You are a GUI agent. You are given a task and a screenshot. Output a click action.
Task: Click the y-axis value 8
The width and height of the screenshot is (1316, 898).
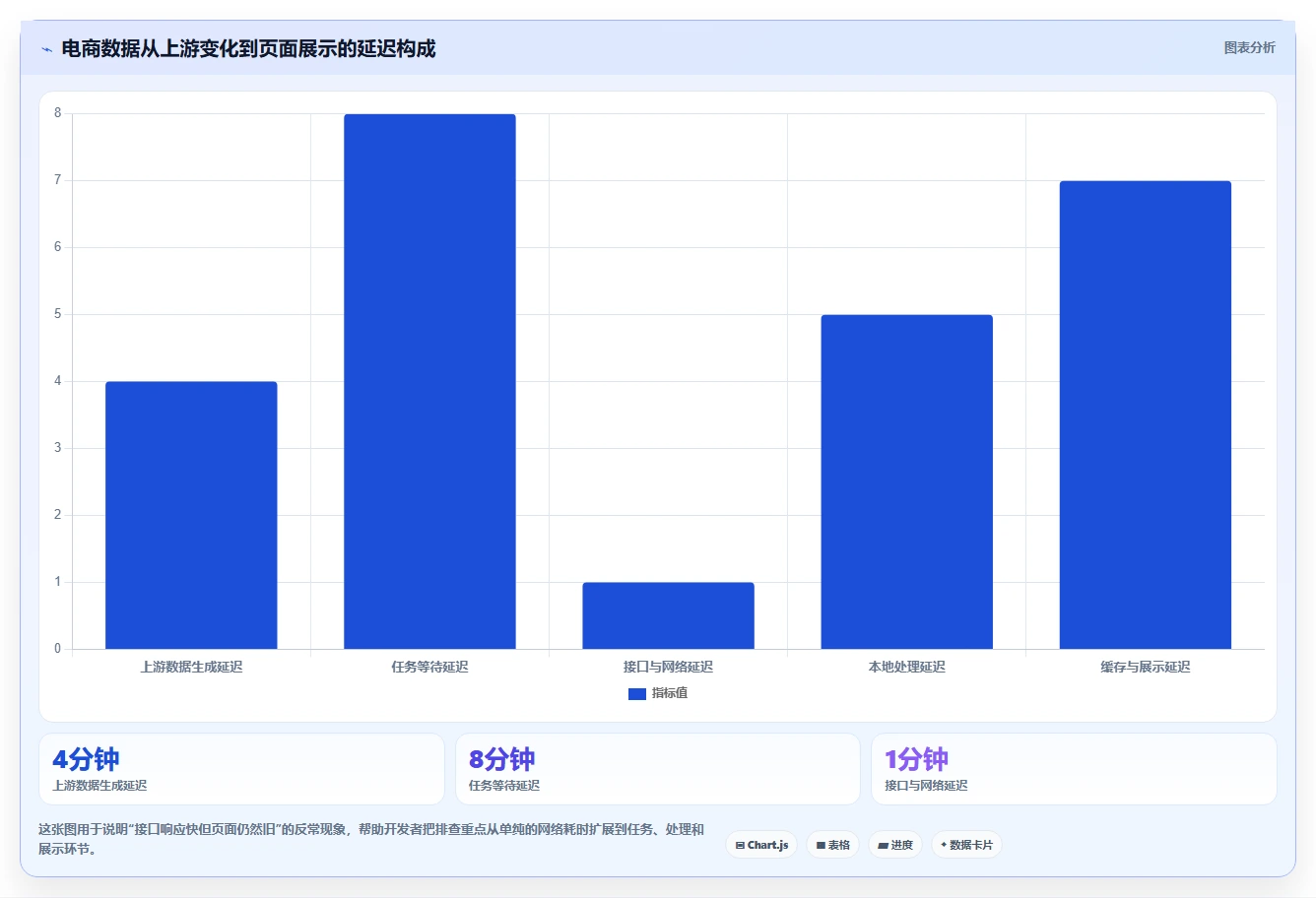point(58,113)
